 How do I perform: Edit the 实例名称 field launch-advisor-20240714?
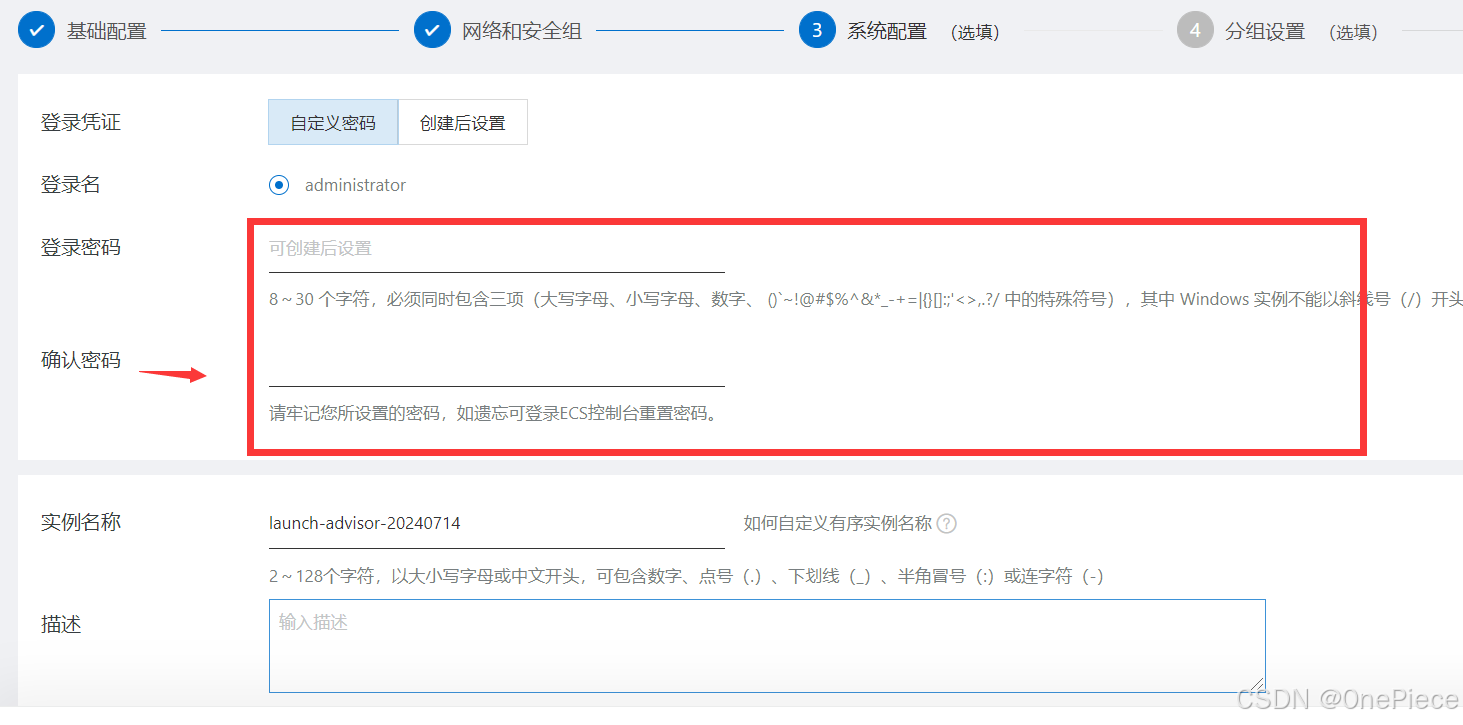pos(497,523)
